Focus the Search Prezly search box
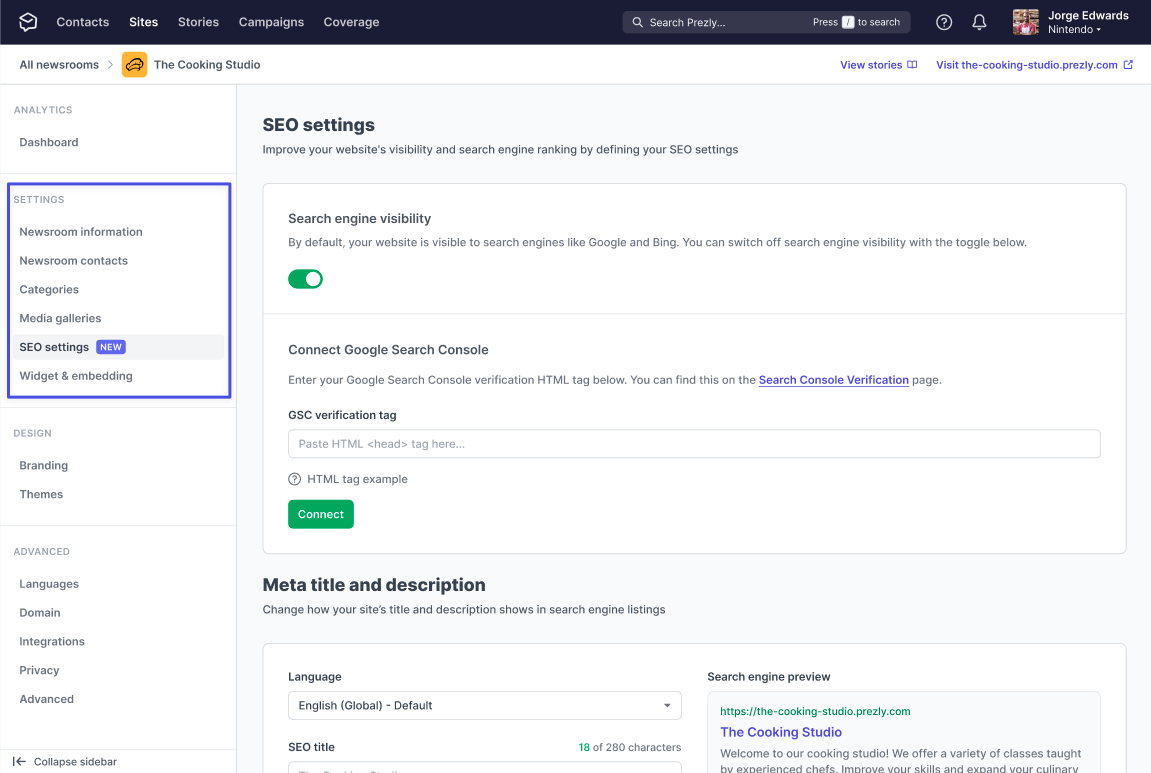This screenshot has height=773, width=1151. 766,22
